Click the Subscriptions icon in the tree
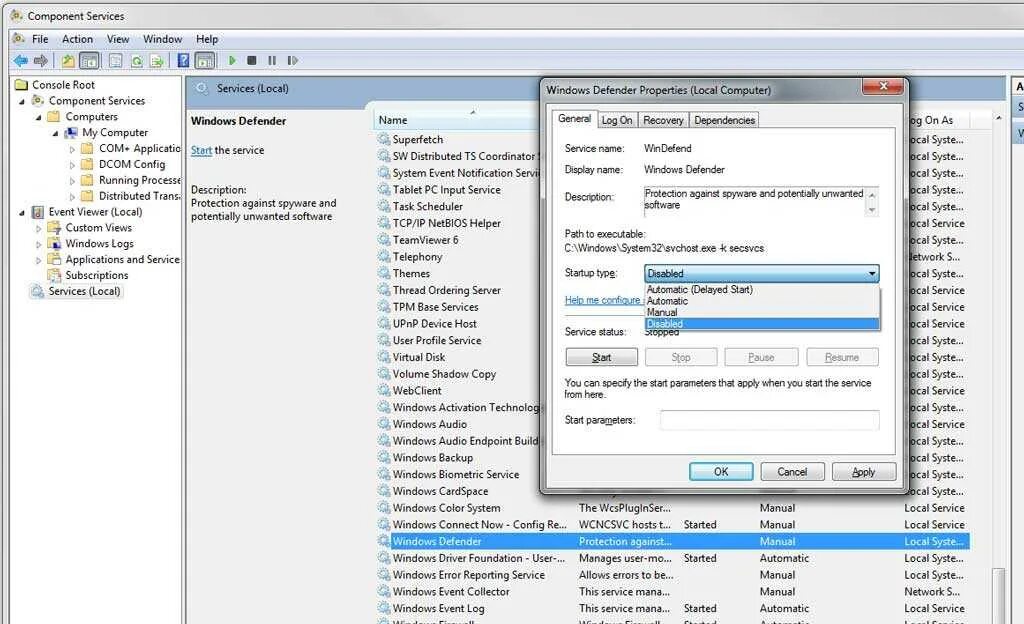Image resolution: width=1024 pixels, height=624 pixels. tap(54, 275)
